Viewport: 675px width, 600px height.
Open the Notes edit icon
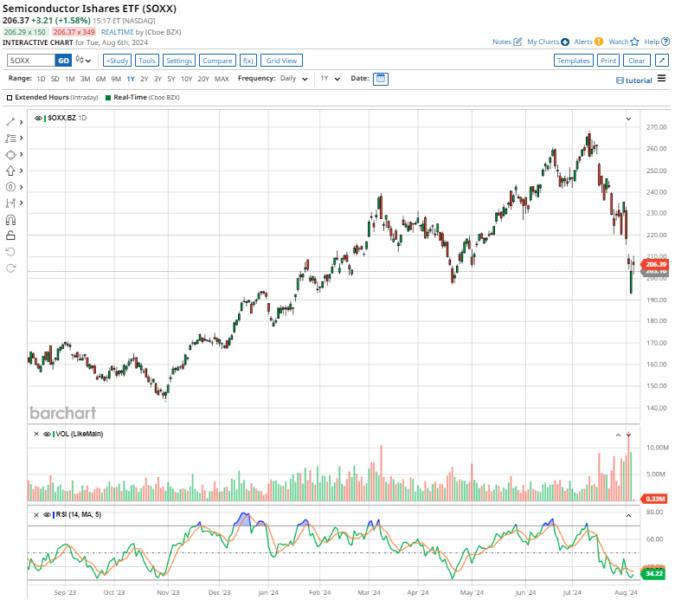[517, 42]
